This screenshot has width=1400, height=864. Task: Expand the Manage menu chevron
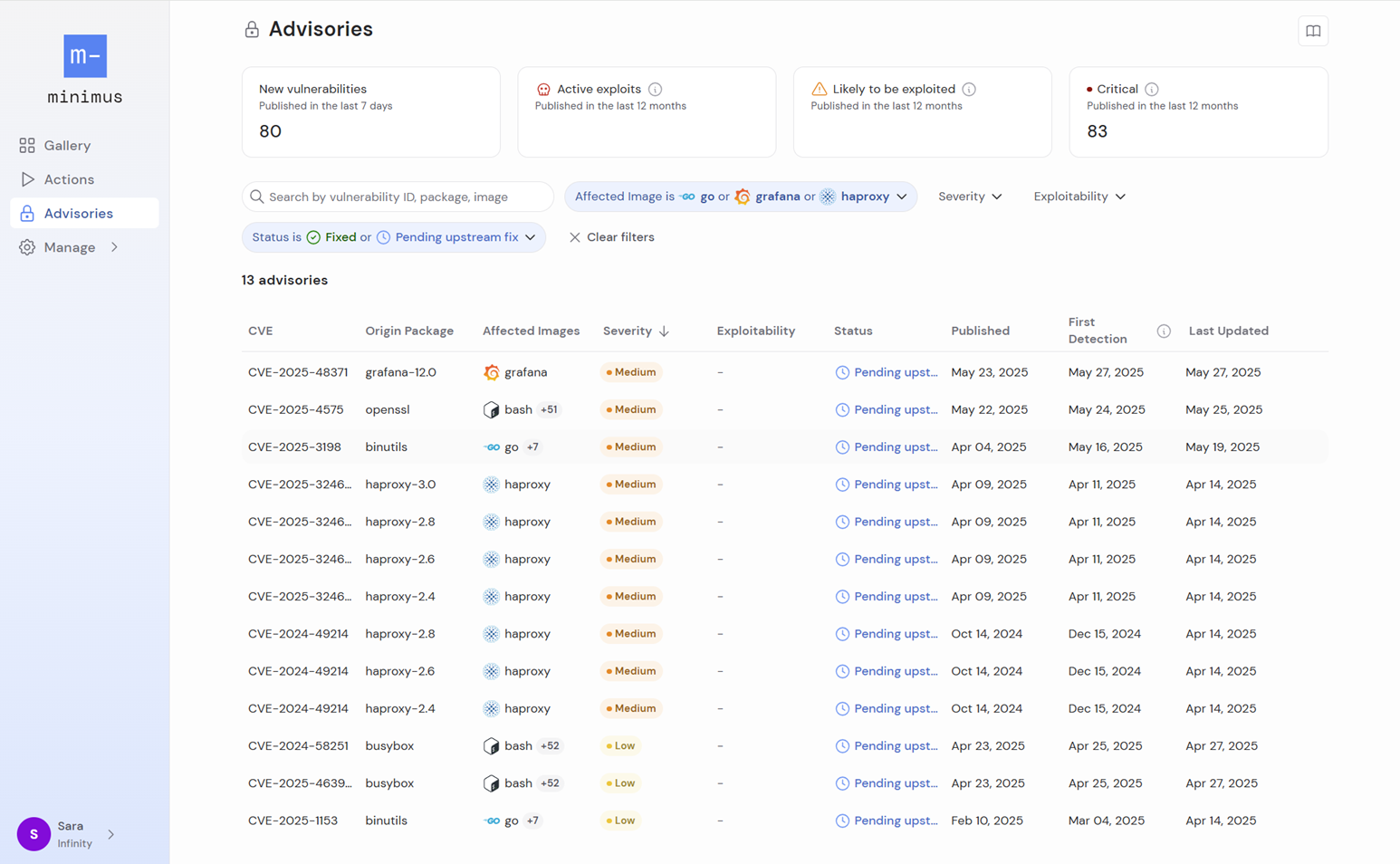(x=114, y=247)
